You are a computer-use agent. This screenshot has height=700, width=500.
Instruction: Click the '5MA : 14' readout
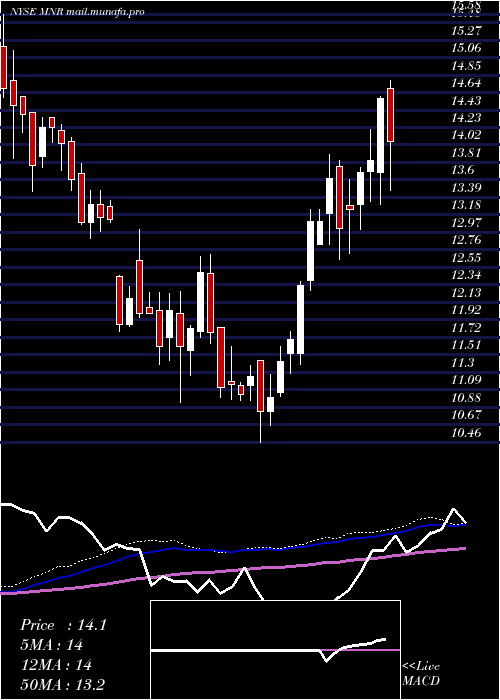point(52,645)
